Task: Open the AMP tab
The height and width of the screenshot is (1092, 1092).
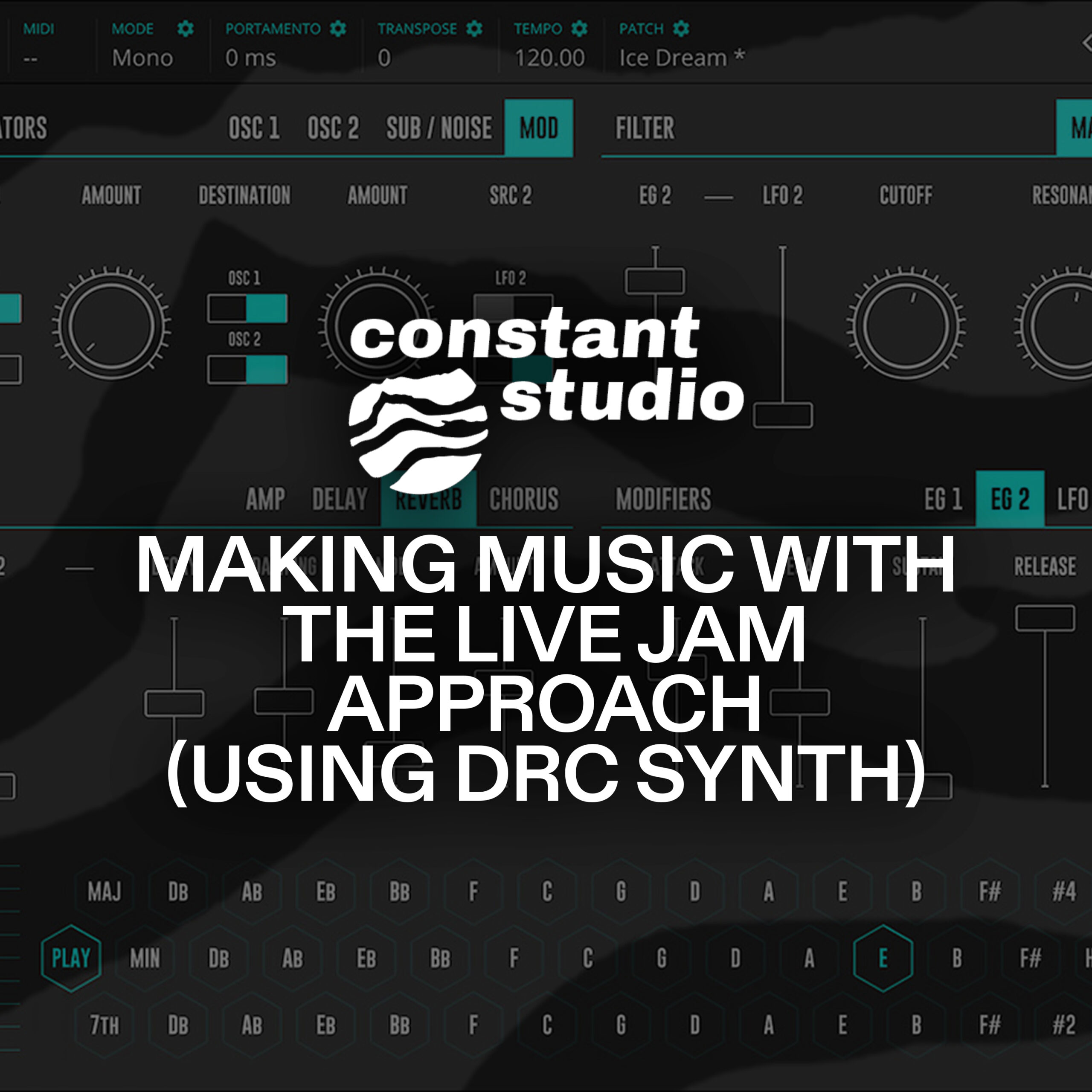Action: (266, 499)
